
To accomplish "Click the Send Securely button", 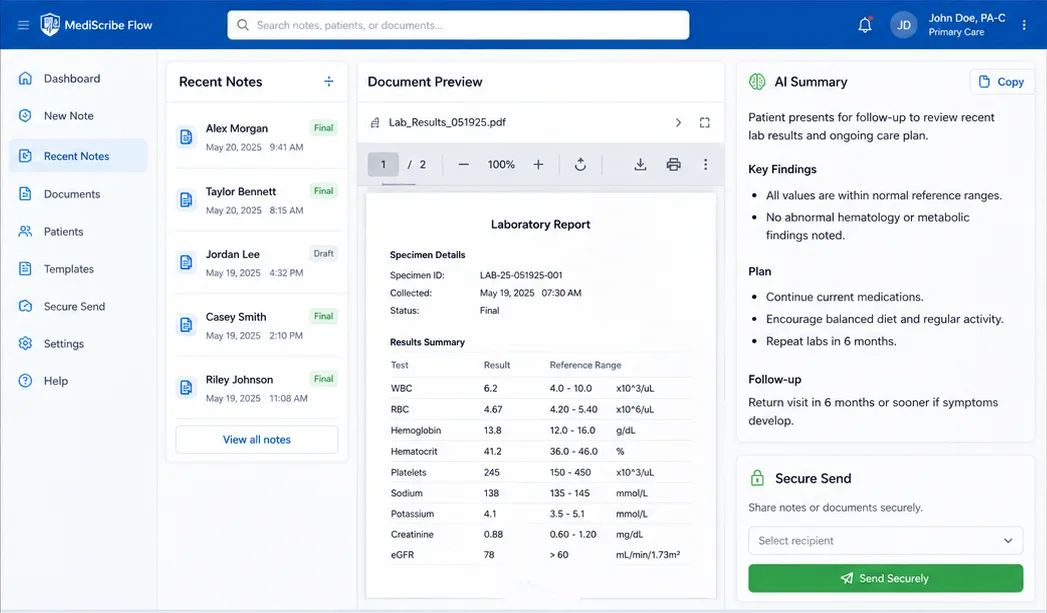I will [885, 578].
